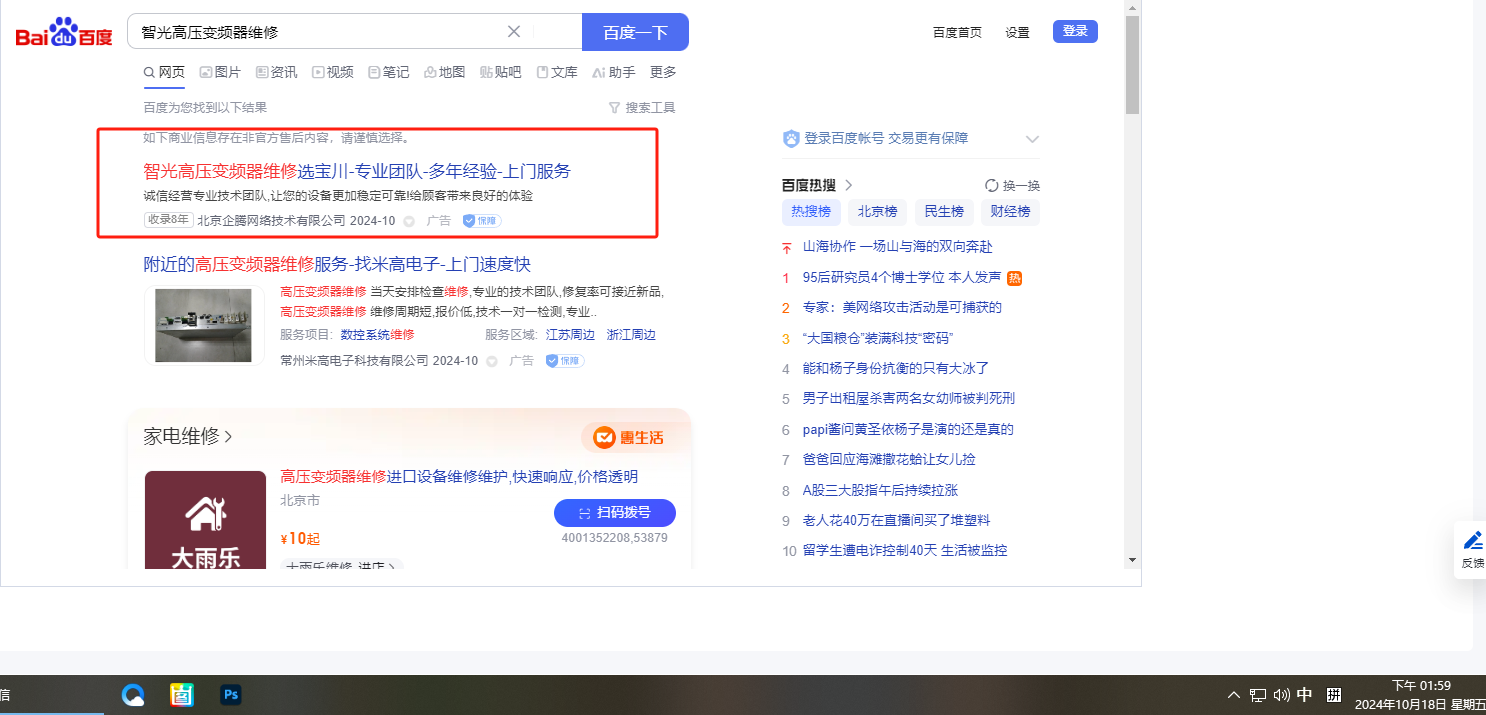This screenshot has width=1486, height=715.
Task: Click the Baidu logo
Action: [64, 34]
